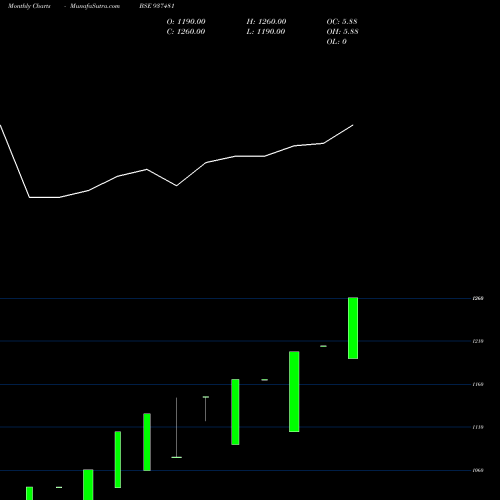Click the MunafaSutra.com label

pos(95,6)
